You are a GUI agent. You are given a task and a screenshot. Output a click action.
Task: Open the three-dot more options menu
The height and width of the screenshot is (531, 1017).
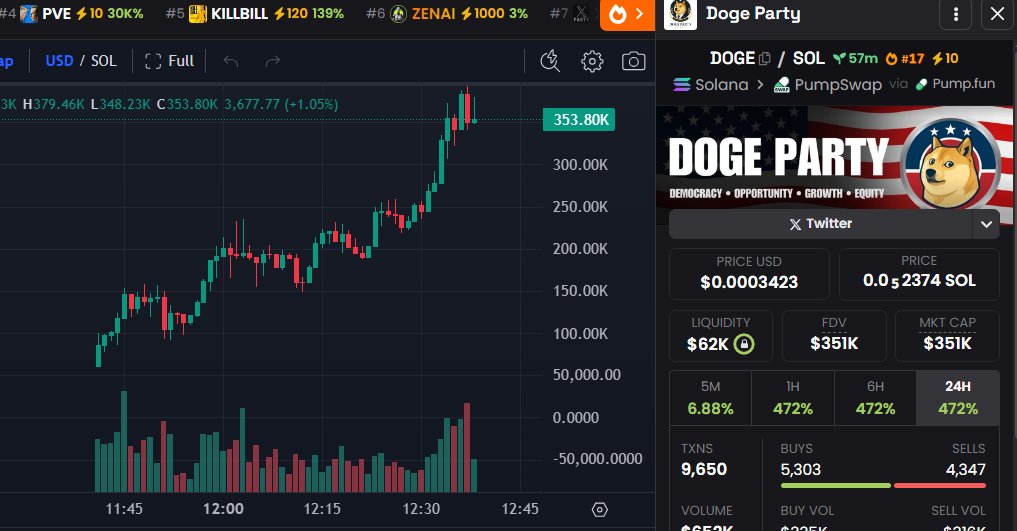(x=955, y=14)
